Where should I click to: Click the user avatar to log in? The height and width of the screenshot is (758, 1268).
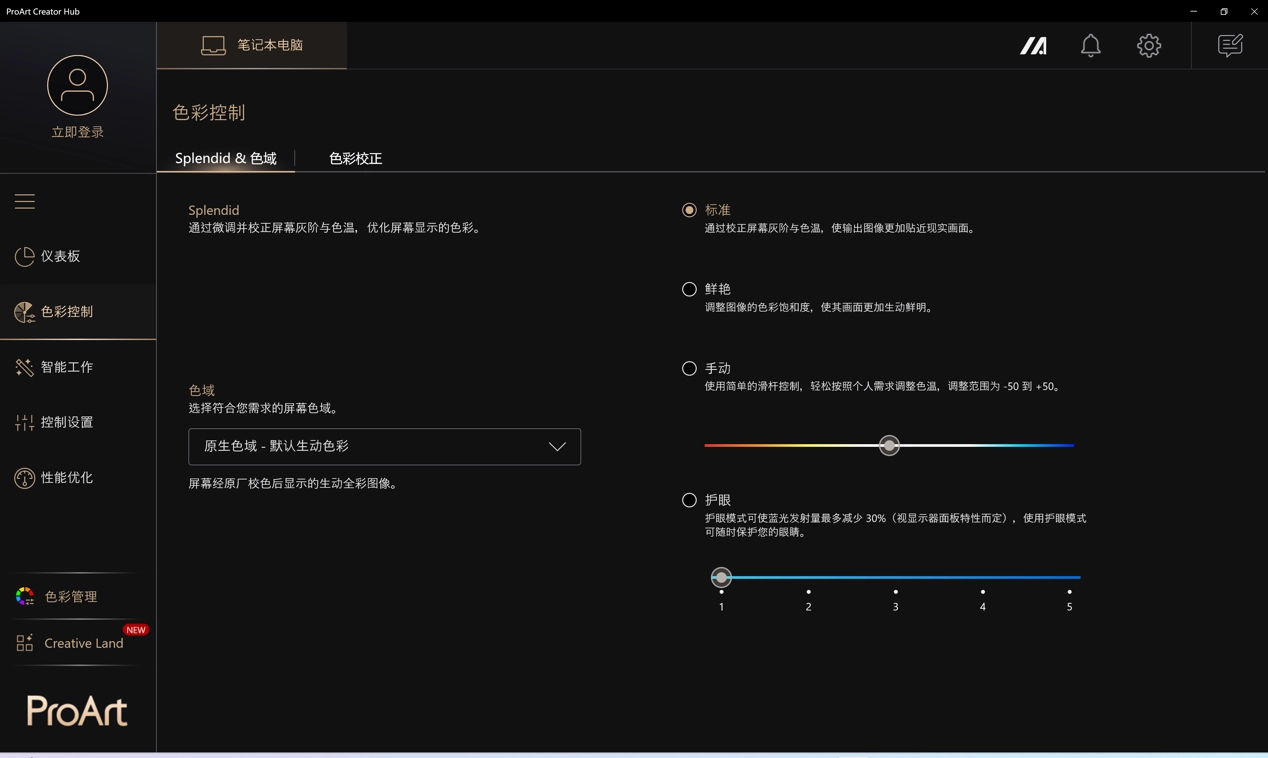point(77,86)
